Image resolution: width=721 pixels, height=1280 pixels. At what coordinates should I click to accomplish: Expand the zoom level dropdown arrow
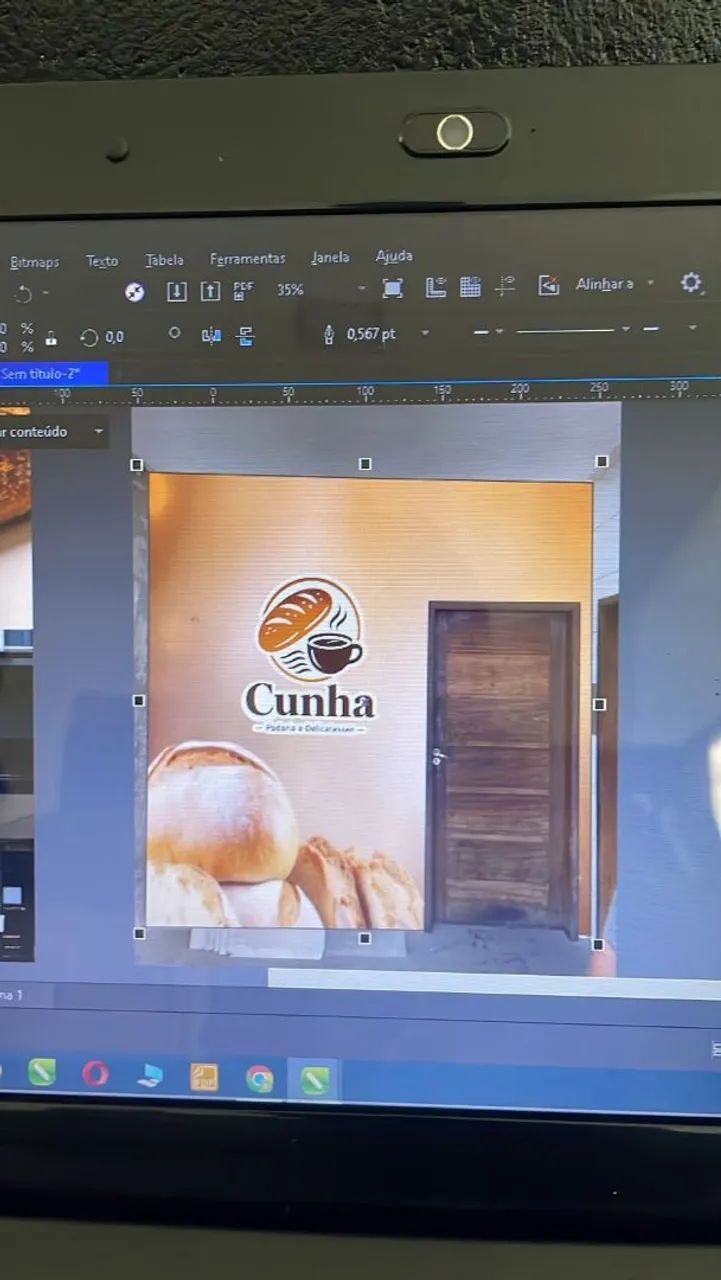361,289
